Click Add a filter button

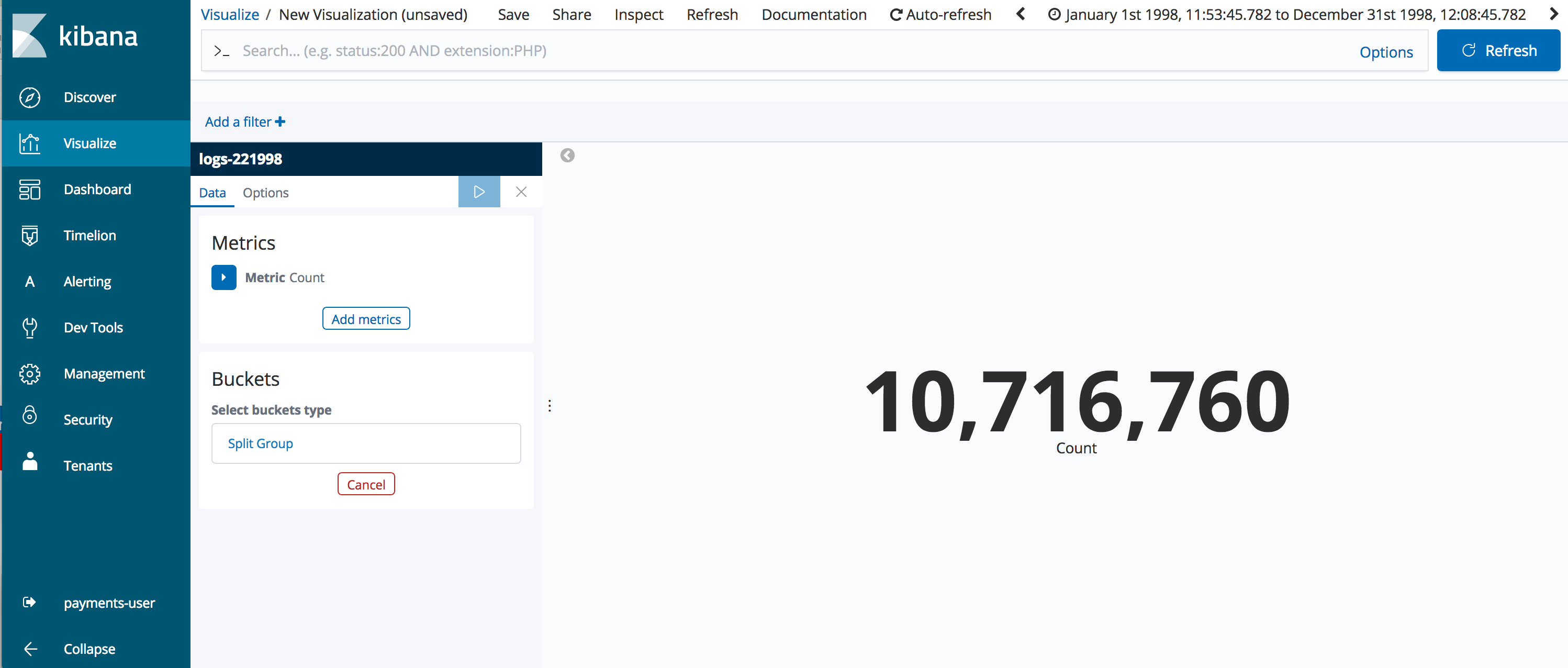tap(245, 121)
